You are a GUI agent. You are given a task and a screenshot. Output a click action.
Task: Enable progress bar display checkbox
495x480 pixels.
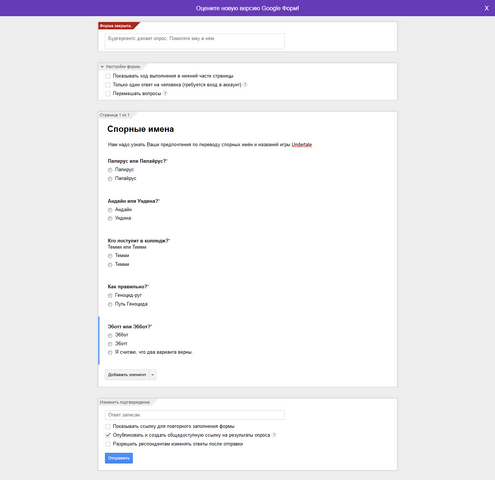(108, 76)
